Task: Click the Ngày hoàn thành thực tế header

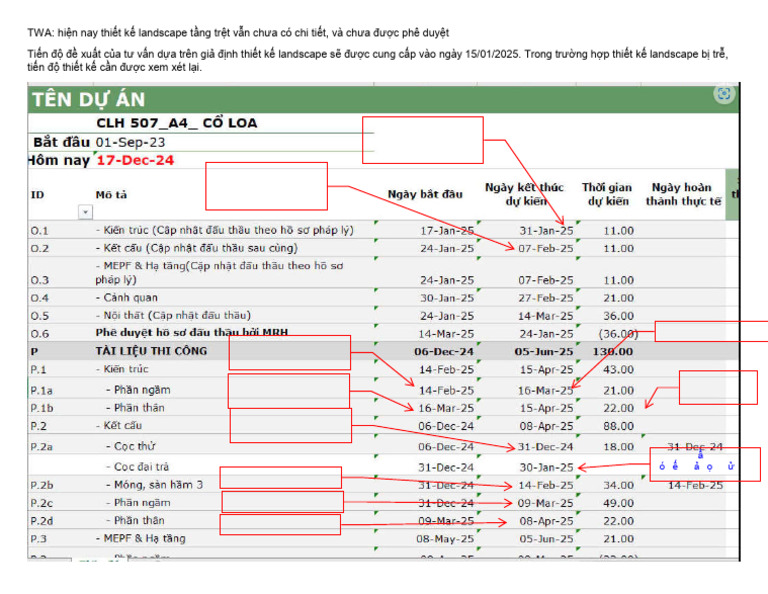Action: (x=683, y=194)
